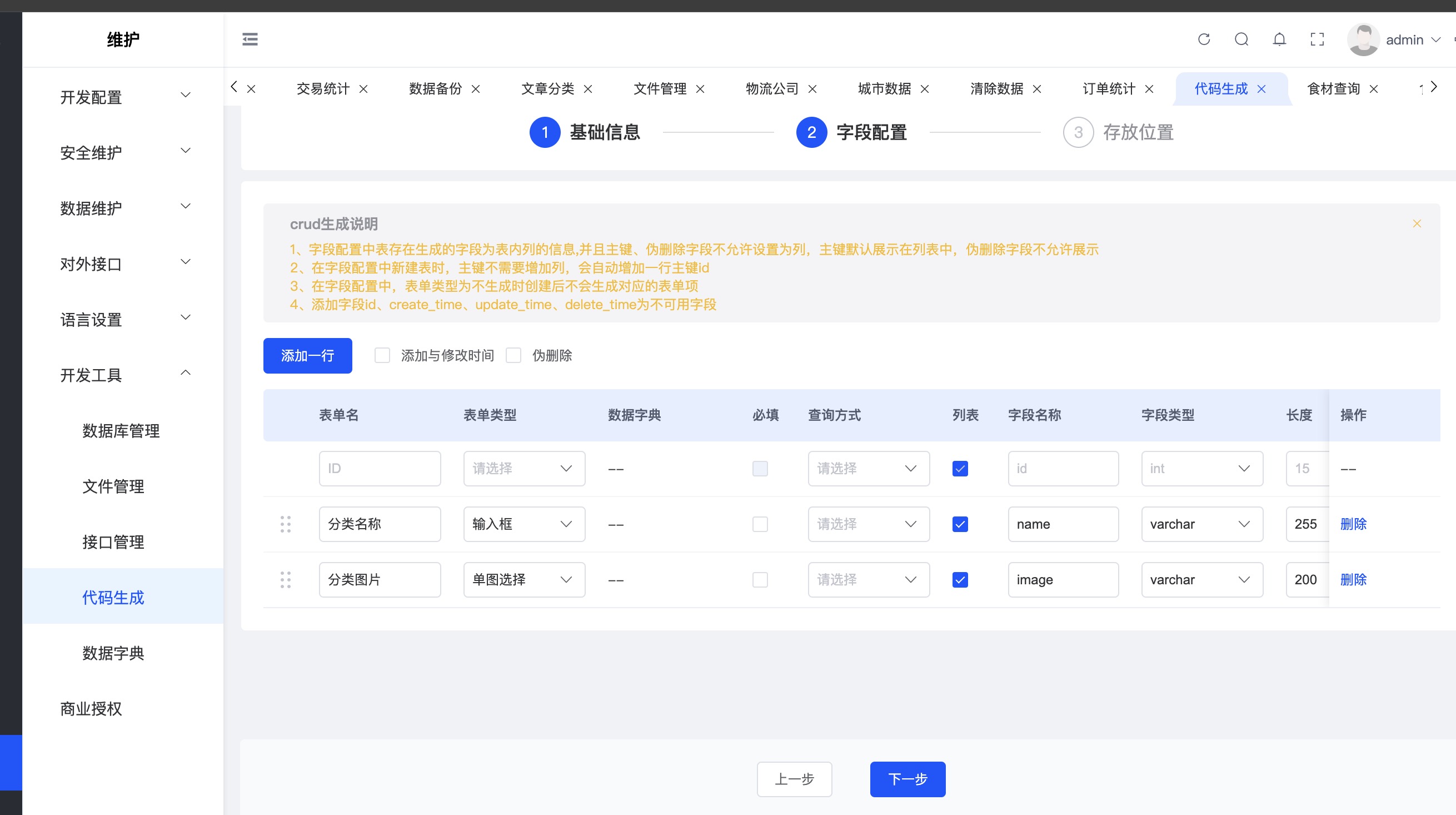Toggle 必填 checkbox for 分类名称 row
The width and height of the screenshot is (1456, 815).
click(x=760, y=524)
